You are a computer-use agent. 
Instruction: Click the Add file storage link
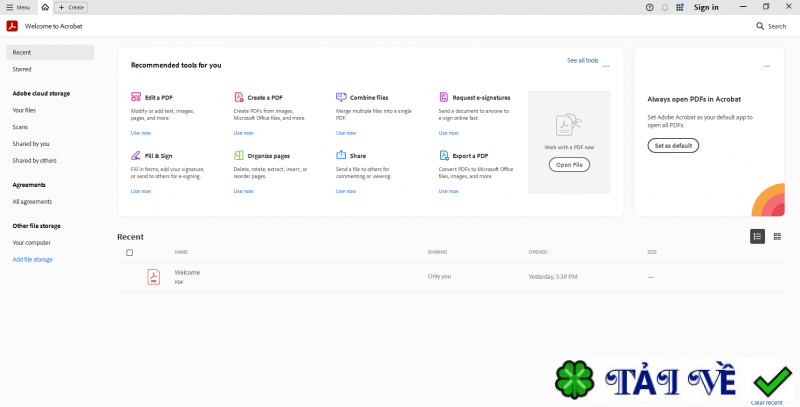[33, 260]
